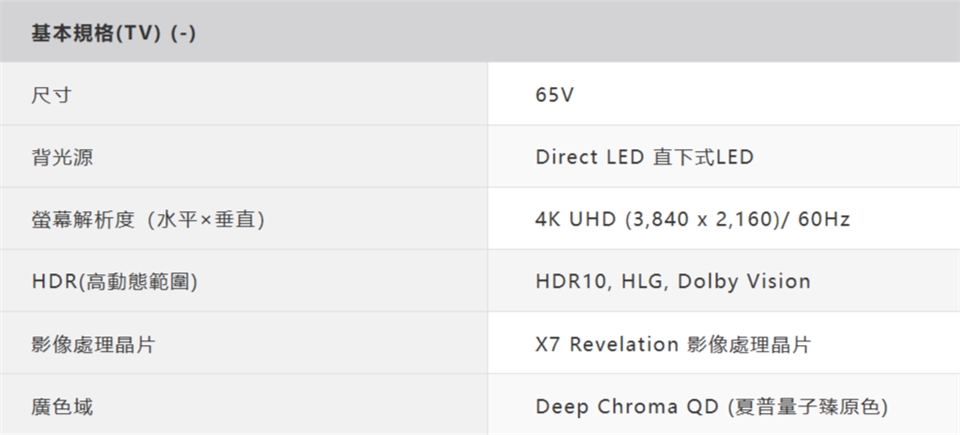Click the 65V size value
The height and width of the screenshot is (435, 960).
(555, 96)
